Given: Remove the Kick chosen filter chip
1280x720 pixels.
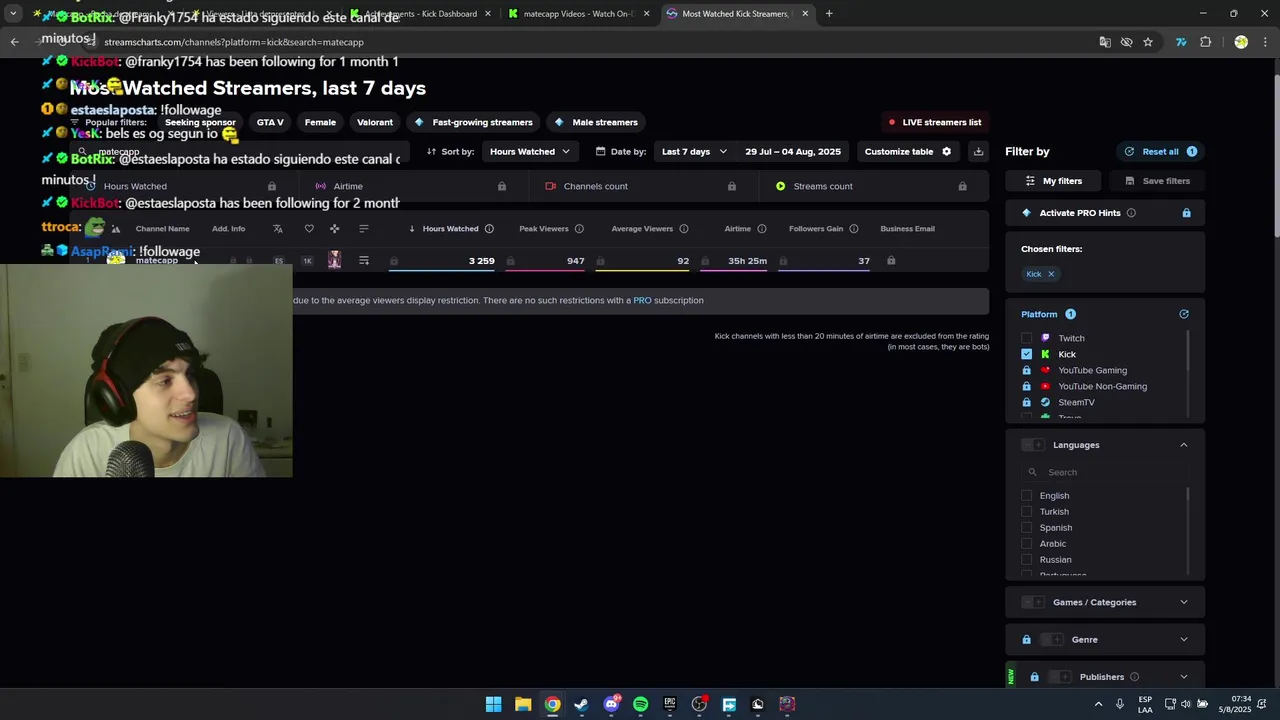Looking at the screenshot, I should click(x=1051, y=274).
